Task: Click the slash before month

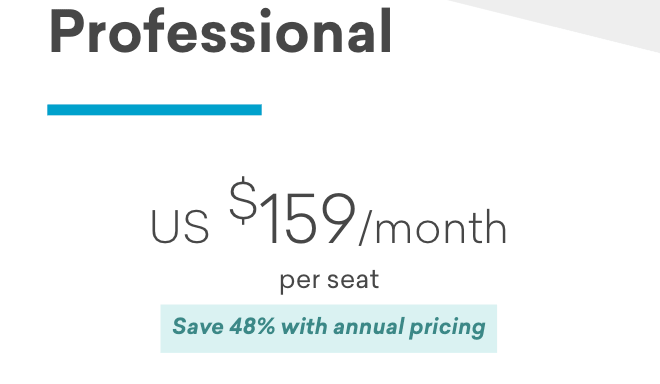Action: 364,227
